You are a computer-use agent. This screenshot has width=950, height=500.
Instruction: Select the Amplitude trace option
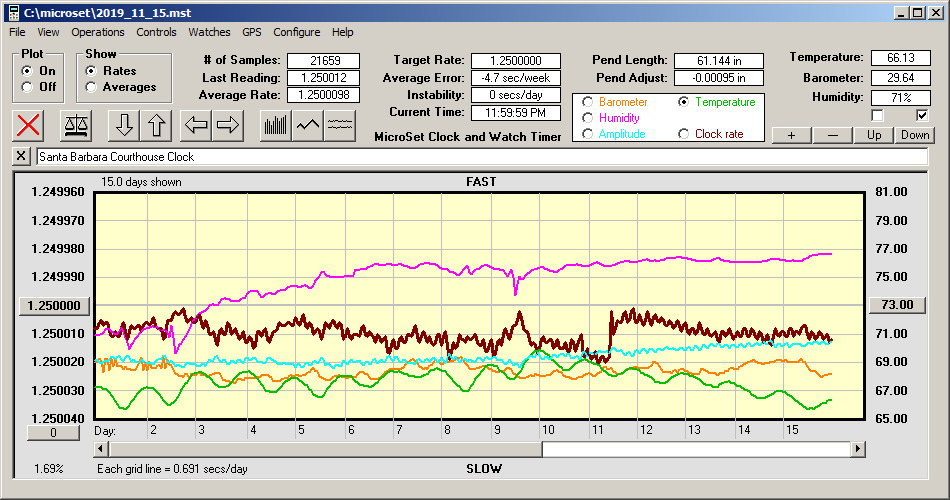pyautogui.click(x=587, y=133)
